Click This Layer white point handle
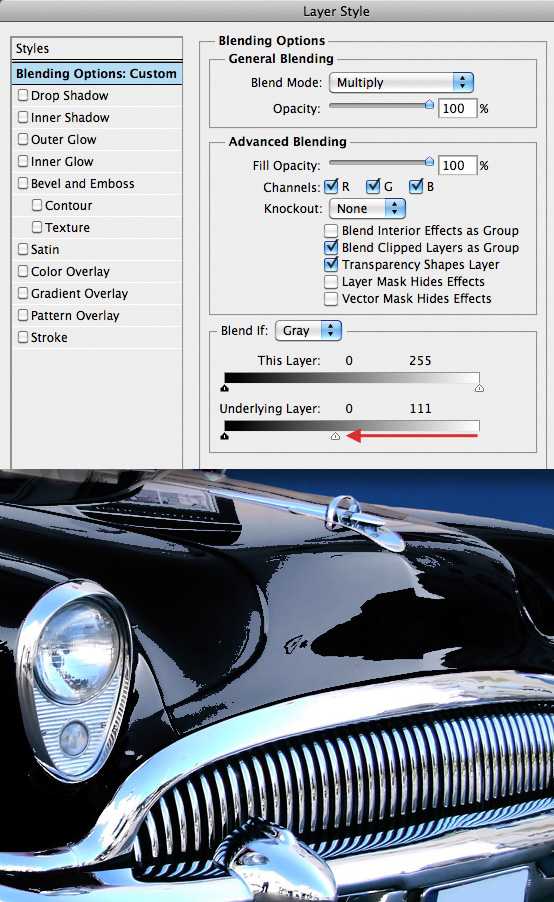The image size is (554, 902). tap(479, 389)
